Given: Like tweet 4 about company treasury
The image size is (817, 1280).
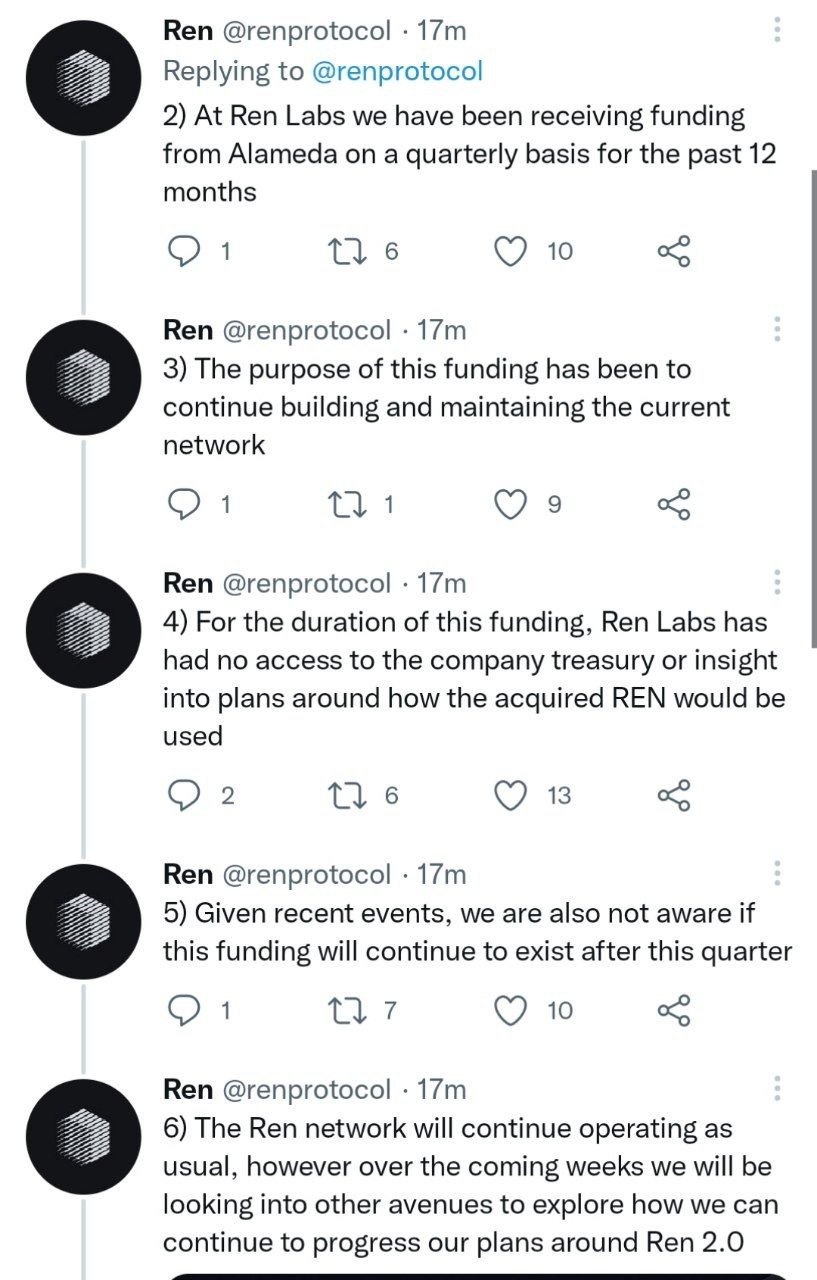Looking at the screenshot, I should click(511, 795).
